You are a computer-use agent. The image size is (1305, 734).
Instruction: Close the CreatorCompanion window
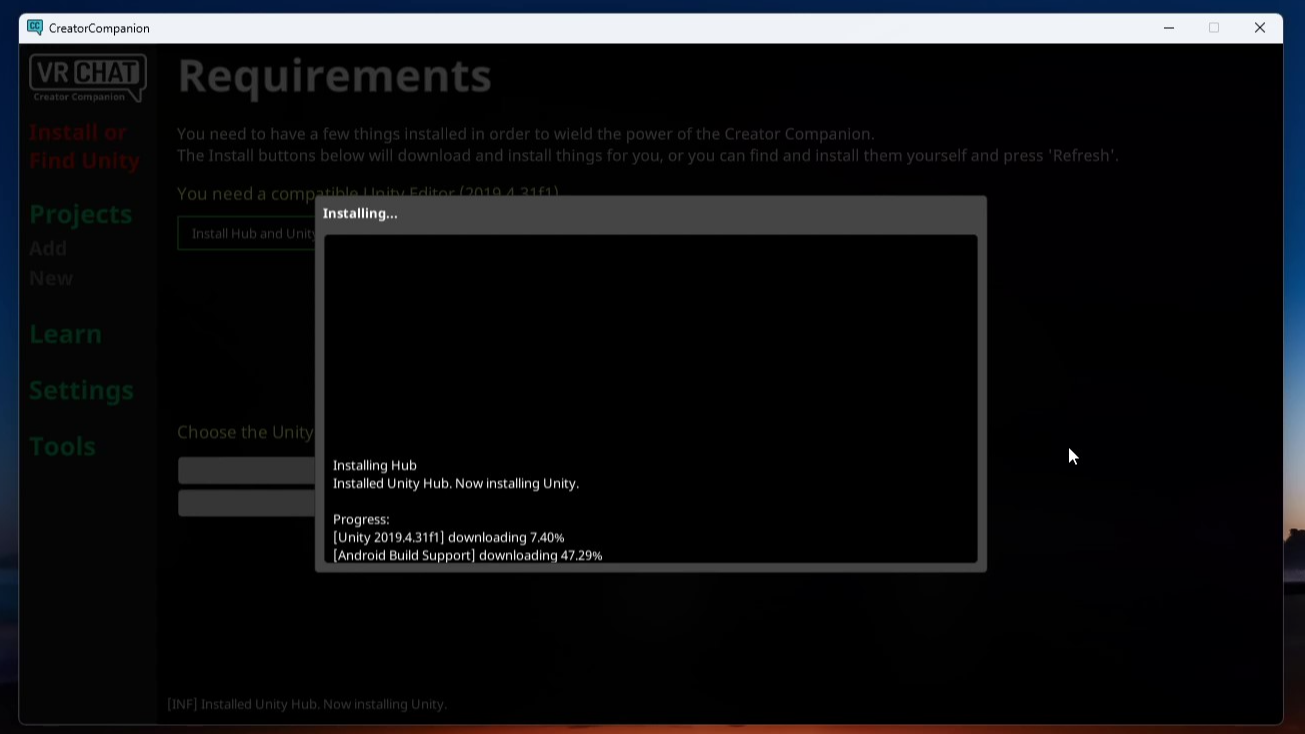coord(1260,28)
